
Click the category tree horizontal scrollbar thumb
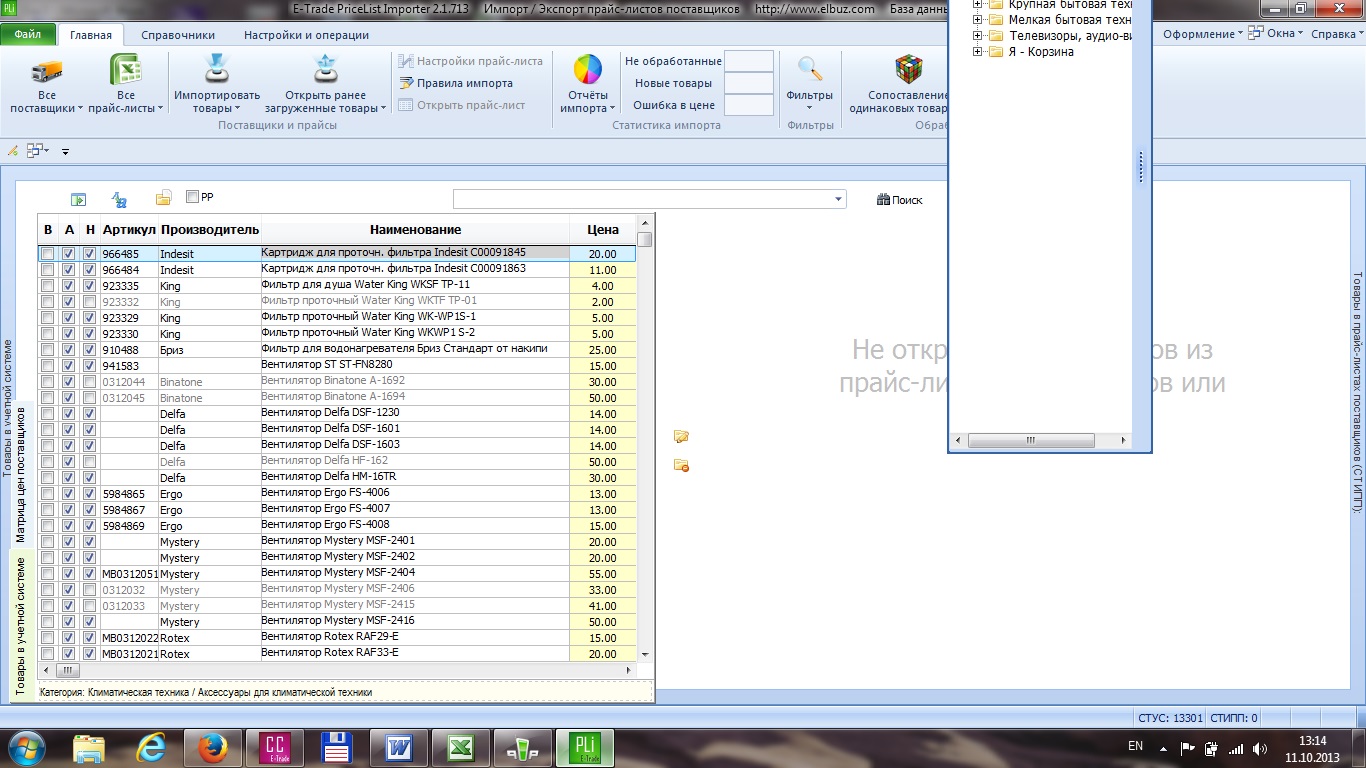tap(1029, 440)
